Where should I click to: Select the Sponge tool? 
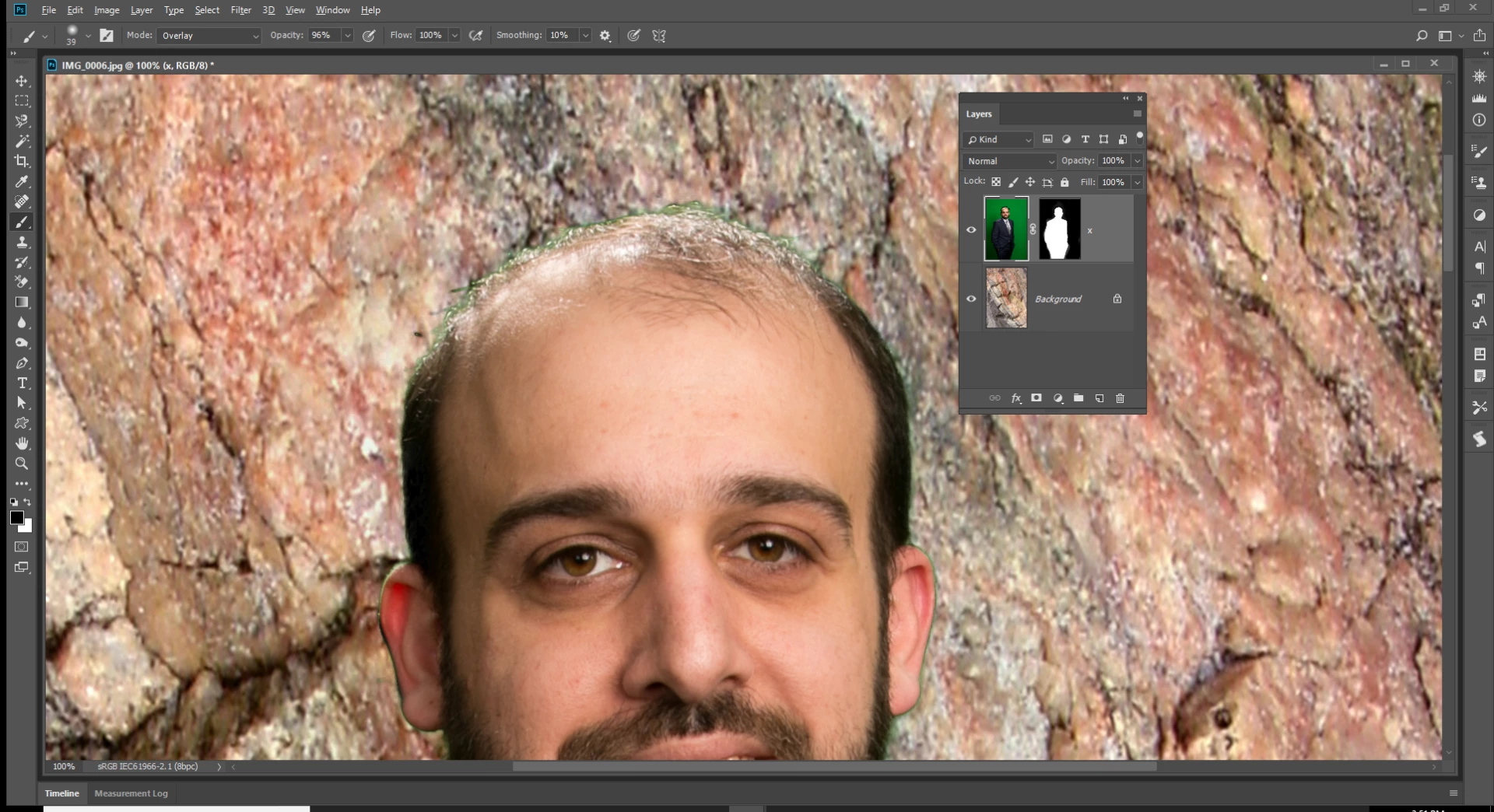(22, 342)
